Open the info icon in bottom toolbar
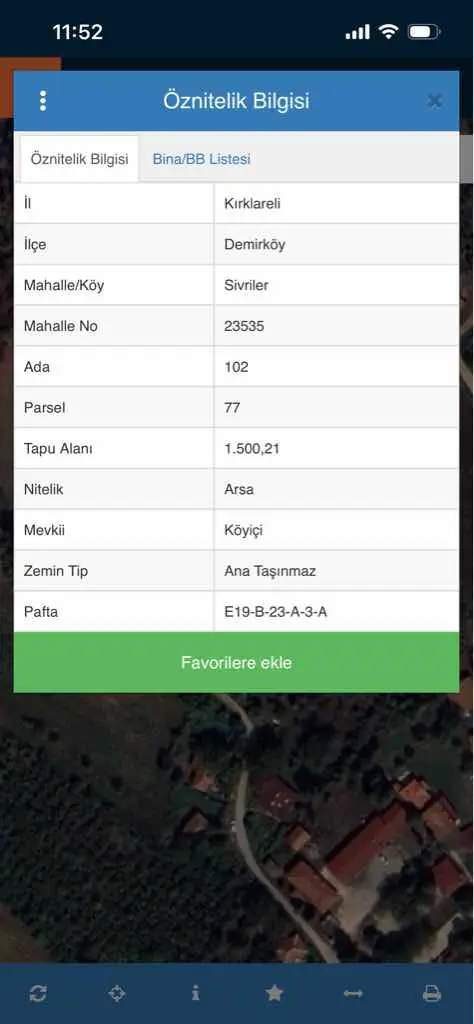 click(x=196, y=993)
